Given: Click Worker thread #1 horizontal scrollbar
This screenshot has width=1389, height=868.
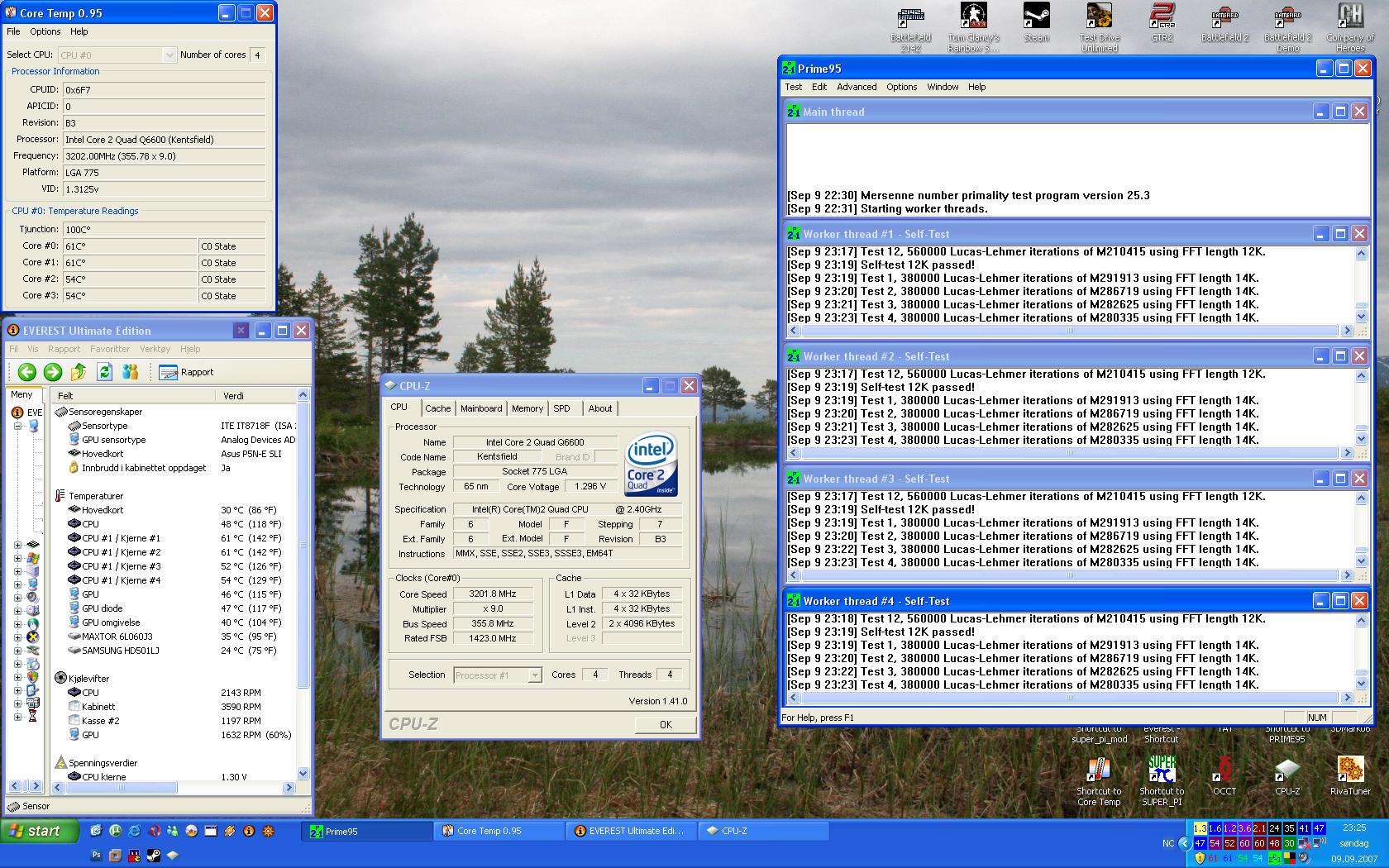Looking at the screenshot, I should (1070, 331).
